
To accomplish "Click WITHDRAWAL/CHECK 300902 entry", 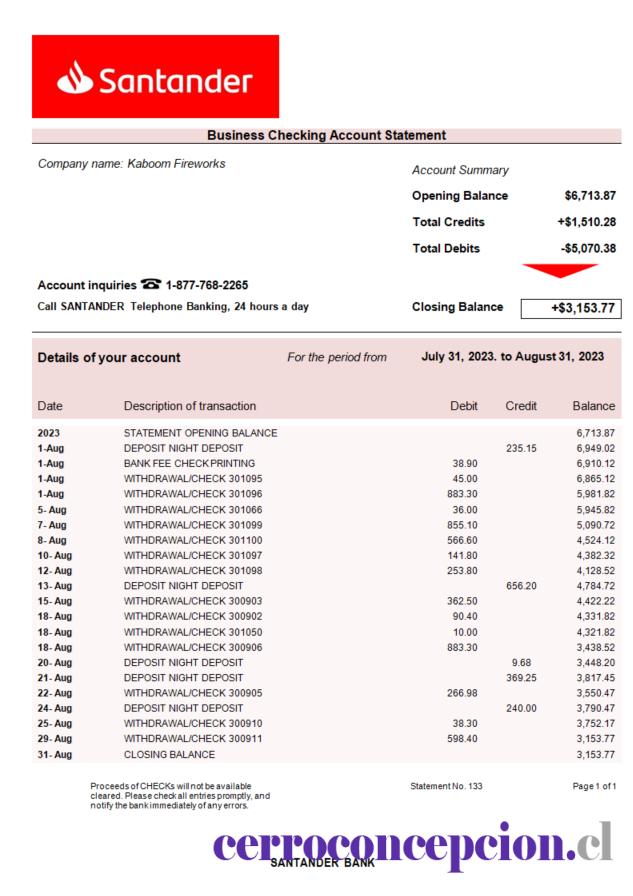I will pos(193,616).
